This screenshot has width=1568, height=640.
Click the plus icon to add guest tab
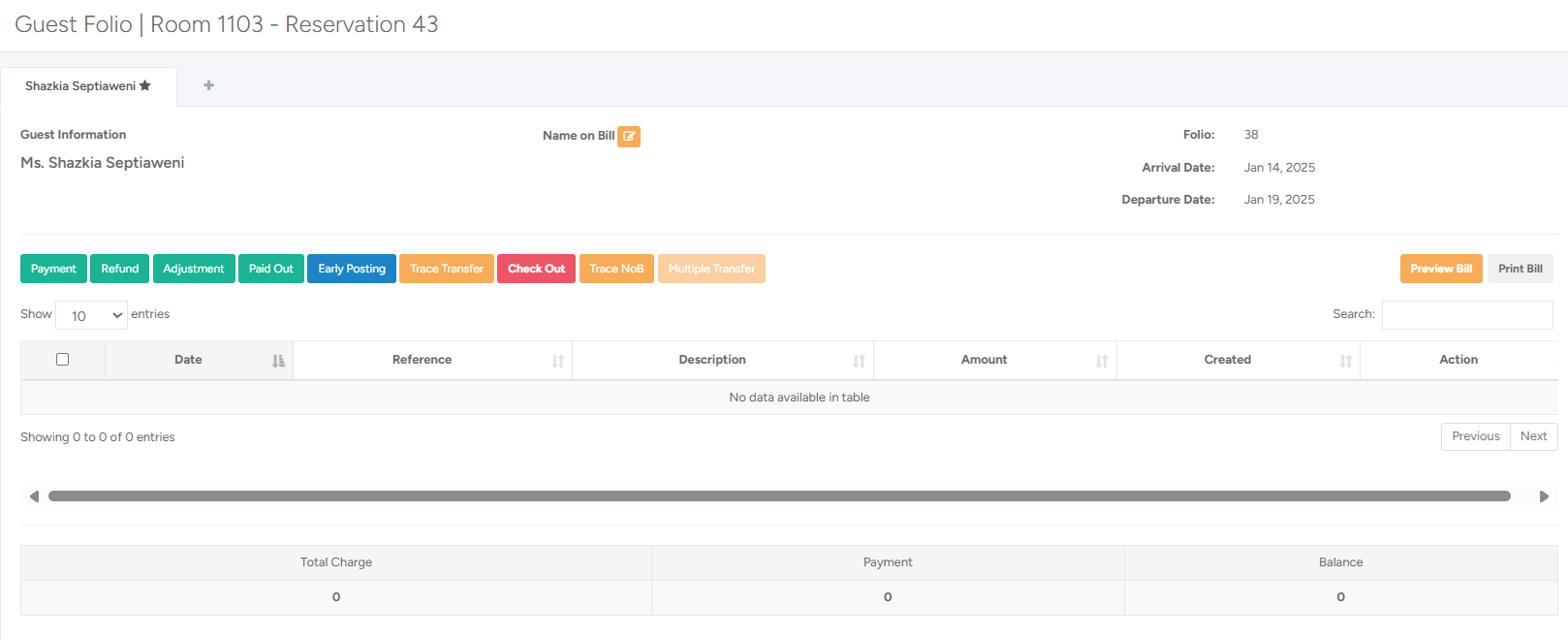(x=208, y=85)
